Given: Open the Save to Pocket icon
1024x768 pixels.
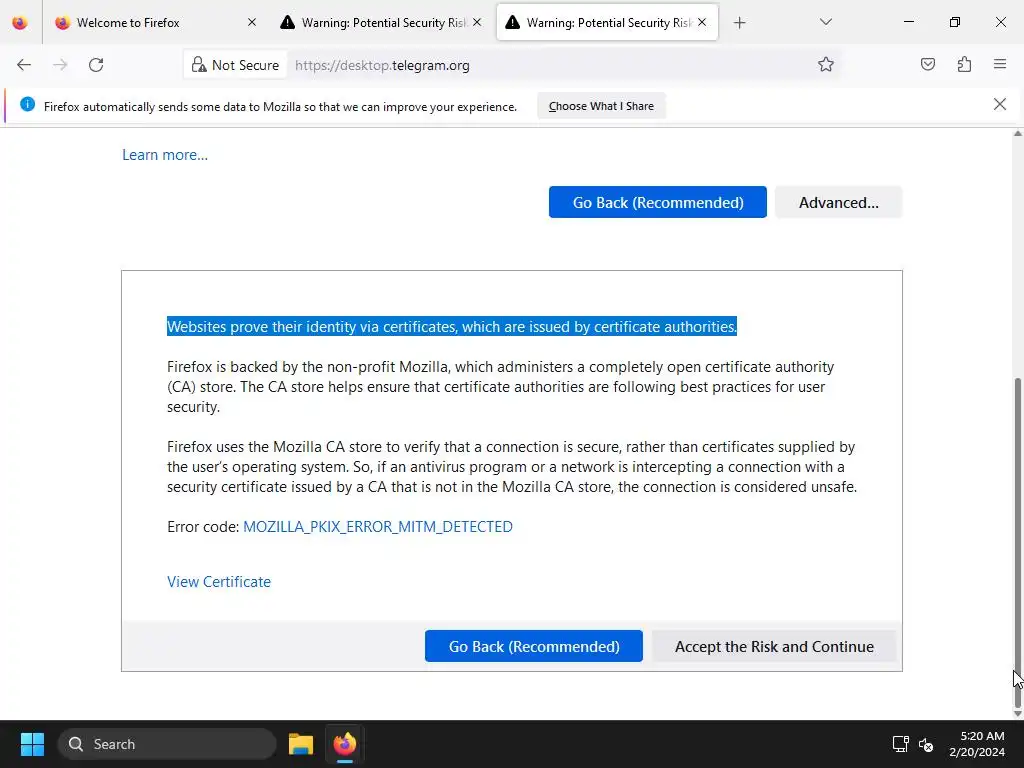Looking at the screenshot, I should coord(927,64).
